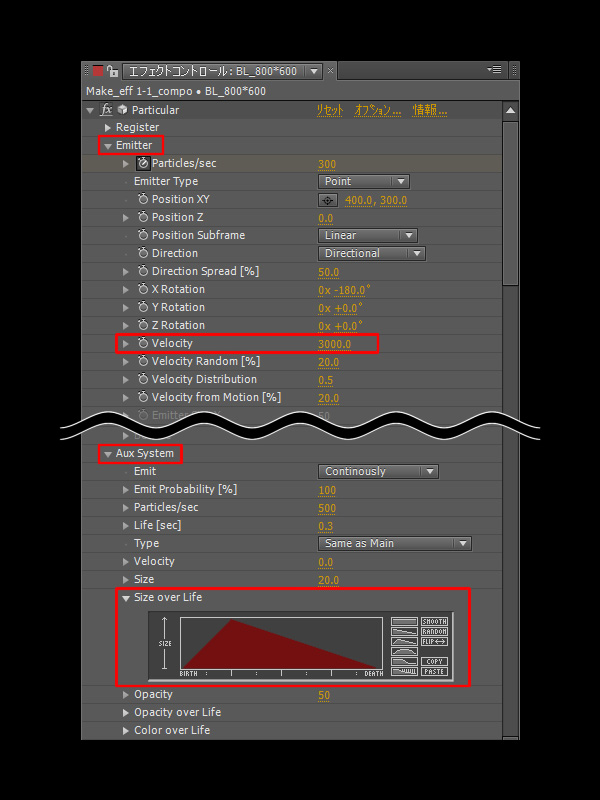Toggle Emitter Velocity stopwatch

click(143, 343)
